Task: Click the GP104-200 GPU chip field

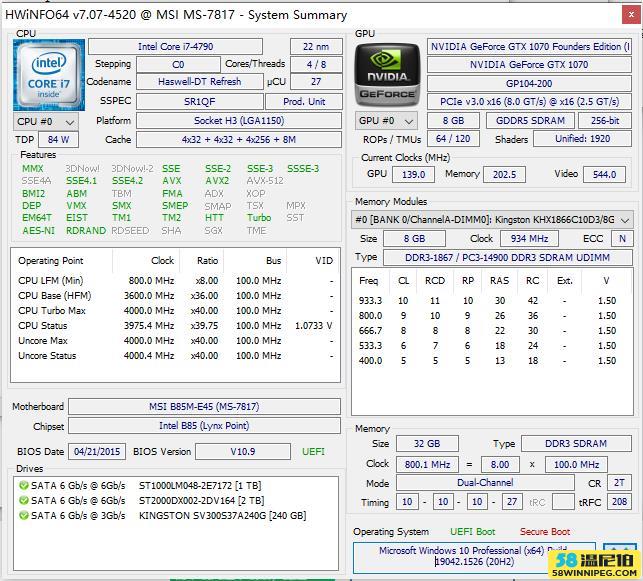Action: click(x=529, y=84)
